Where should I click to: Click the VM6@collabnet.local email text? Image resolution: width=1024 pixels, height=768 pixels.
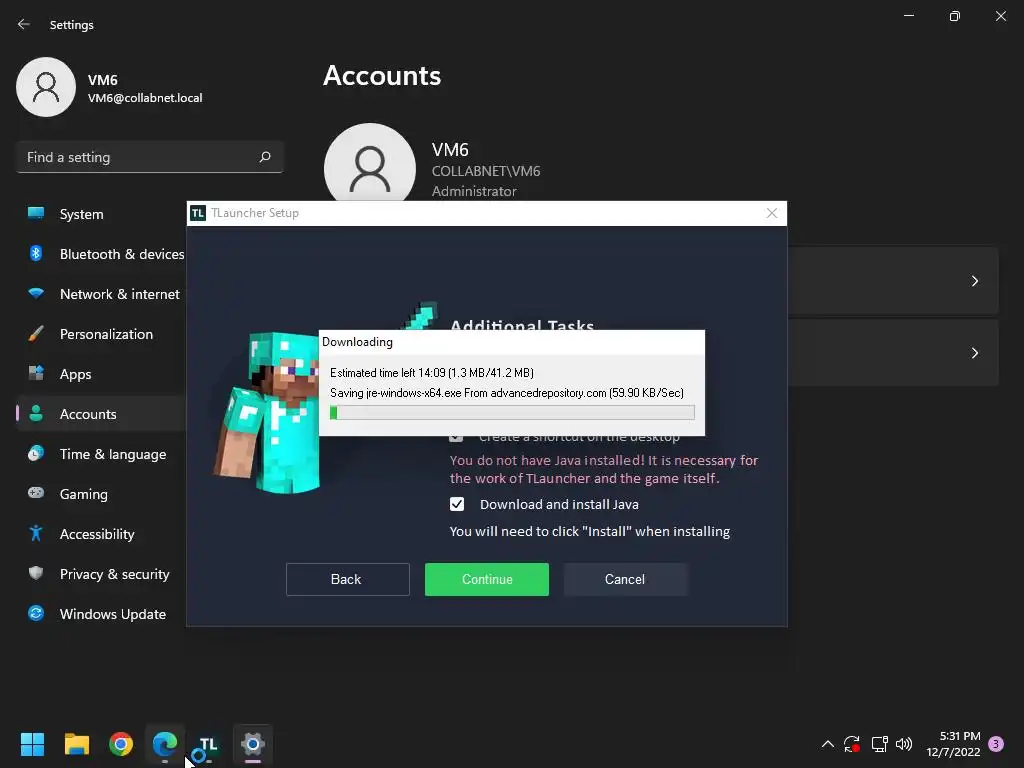[x=145, y=98]
